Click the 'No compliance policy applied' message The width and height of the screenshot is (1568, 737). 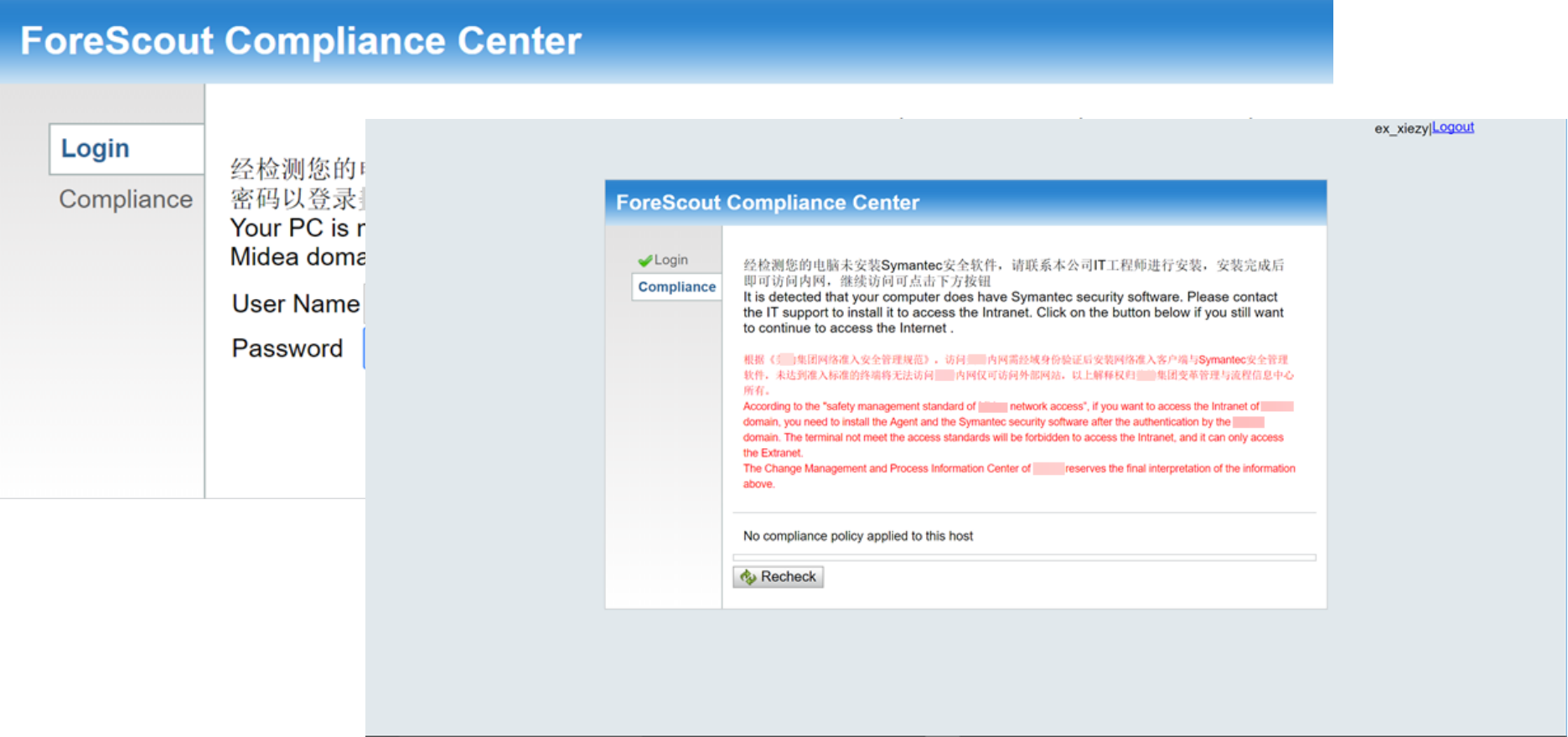pyautogui.click(x=857, y=536)
